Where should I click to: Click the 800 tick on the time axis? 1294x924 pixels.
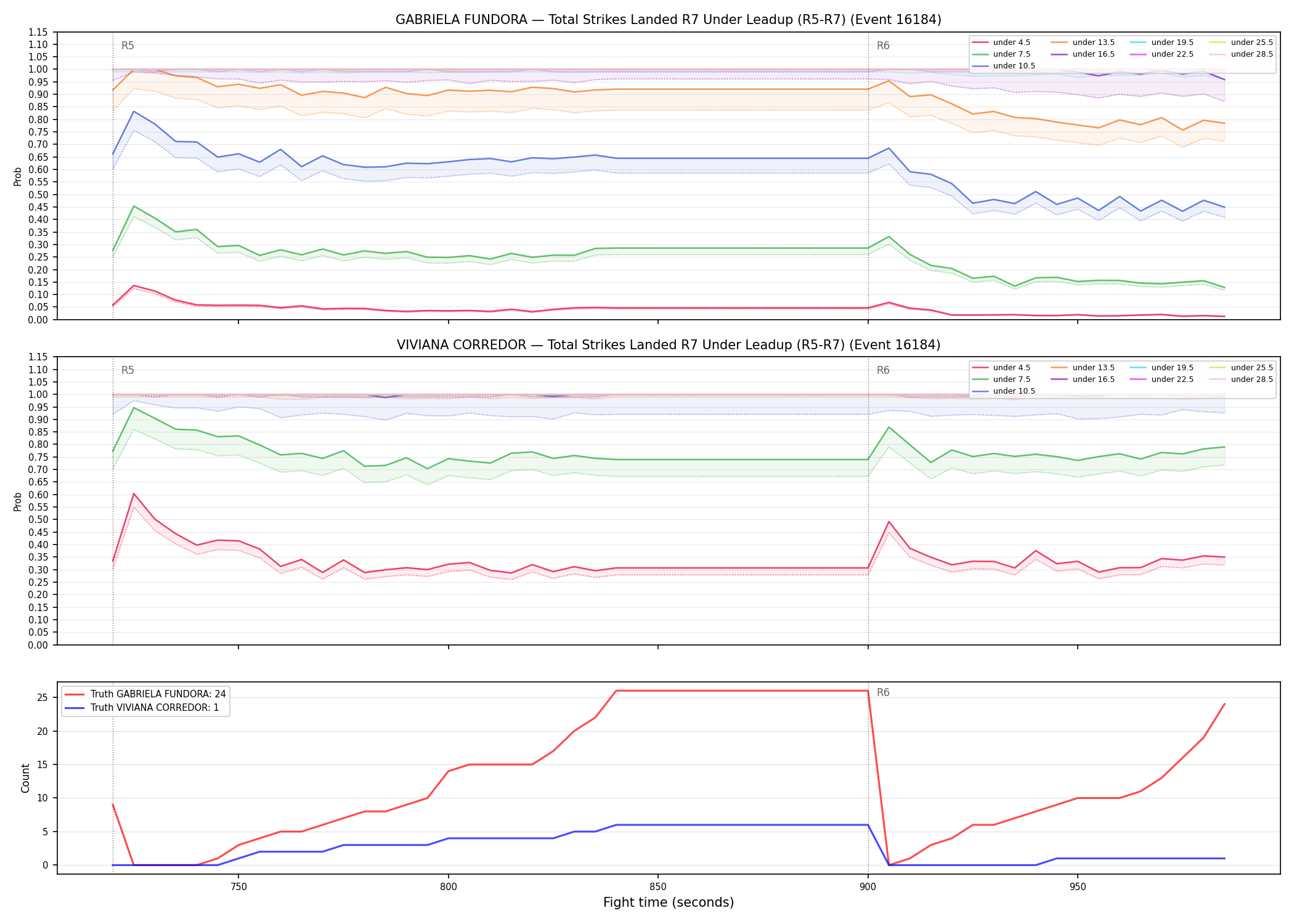coord(448,887)
